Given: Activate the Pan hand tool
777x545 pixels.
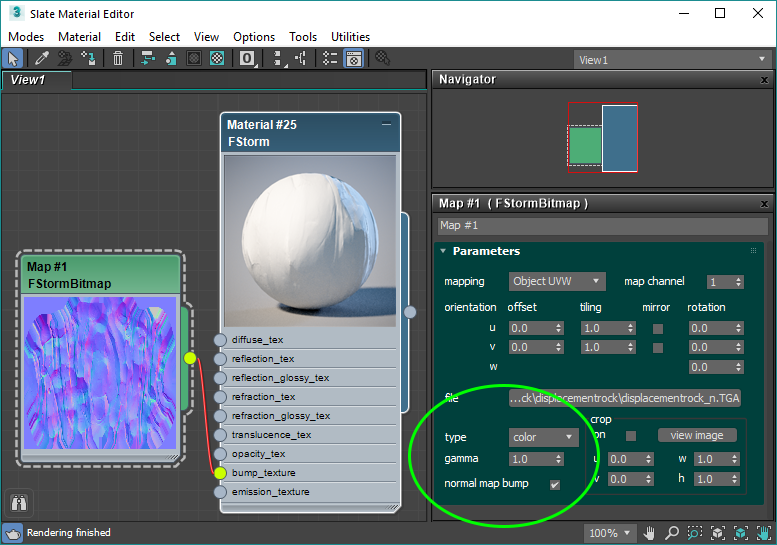Looking at the screenshot, I should point(649,533).
